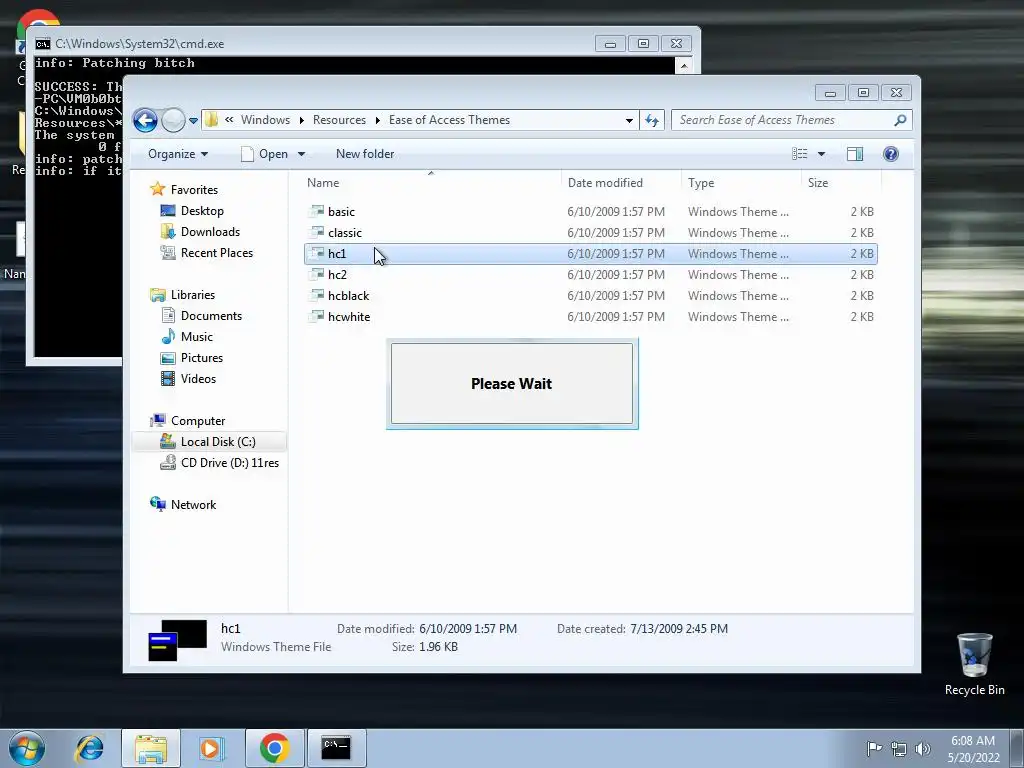Select the hcblack theme file

pyautogui.click(x=591, y=296)
